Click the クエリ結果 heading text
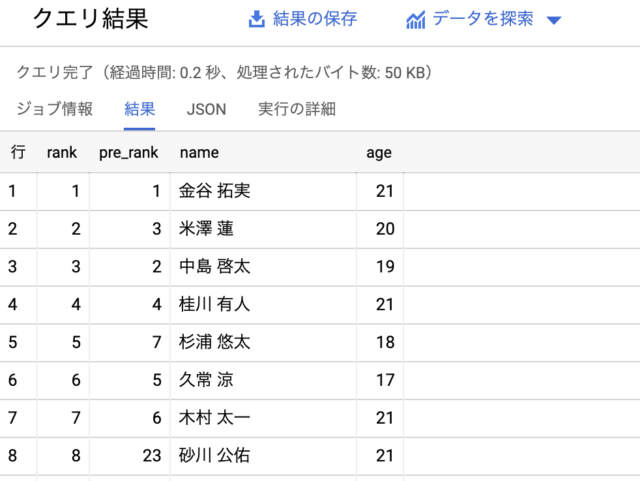 point(90,19)
